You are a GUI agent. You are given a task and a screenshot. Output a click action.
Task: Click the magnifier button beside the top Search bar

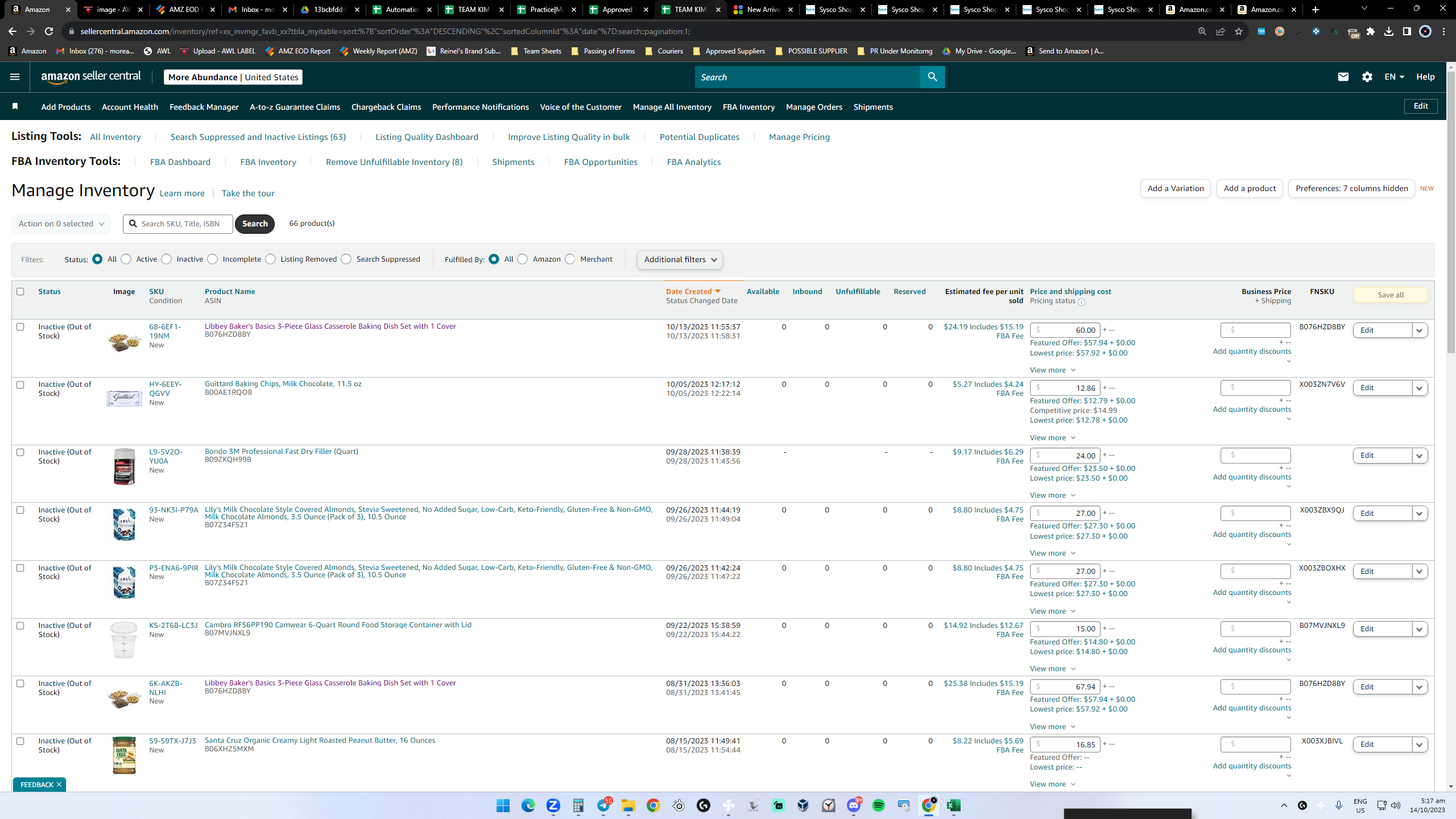pos(932,77)
